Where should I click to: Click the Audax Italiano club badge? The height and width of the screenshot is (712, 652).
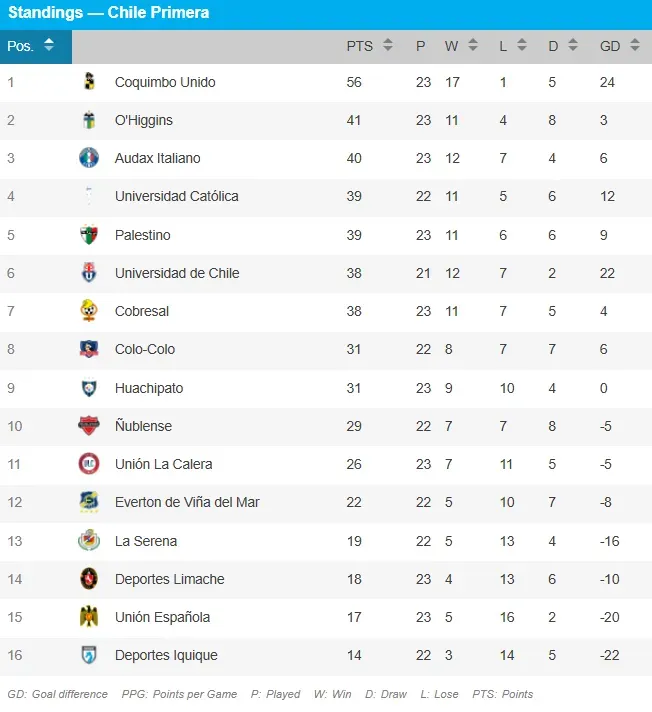click(x=89, y=158)
